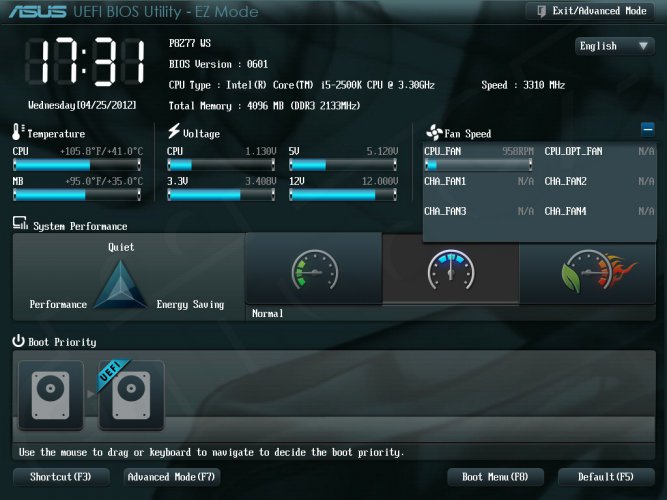Select the Normal blue gauge mode

point(450,269)
